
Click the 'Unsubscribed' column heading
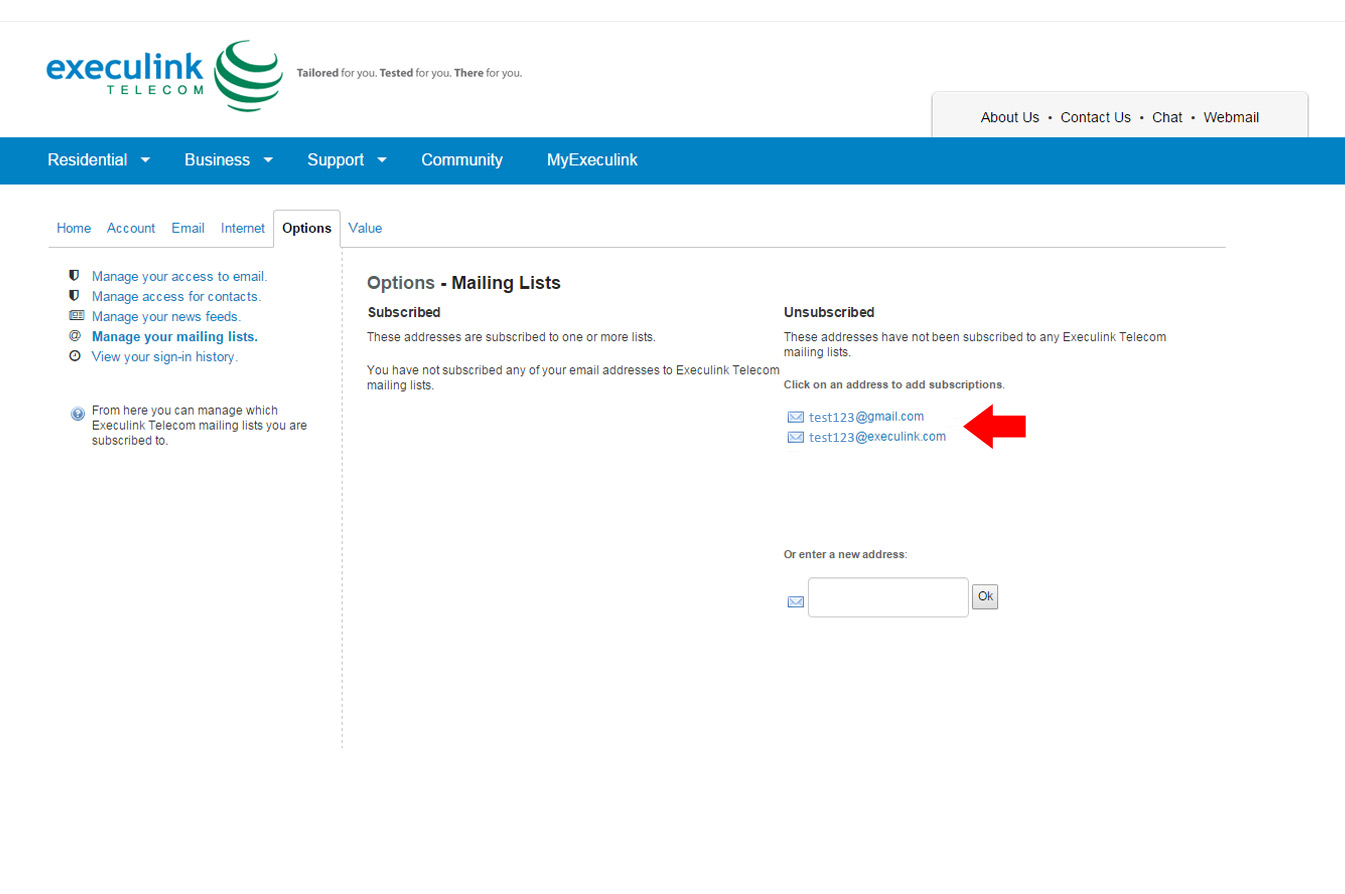click(x=829, y=312)
